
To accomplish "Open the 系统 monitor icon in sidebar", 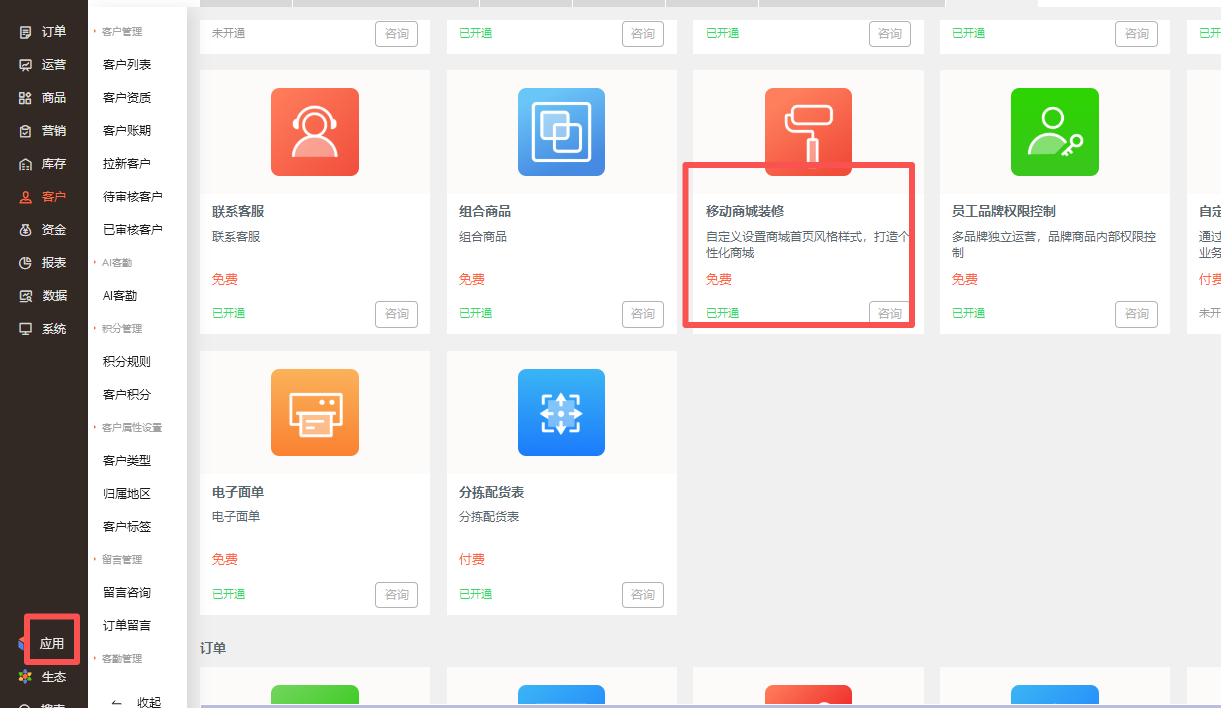I will [26, 329].
